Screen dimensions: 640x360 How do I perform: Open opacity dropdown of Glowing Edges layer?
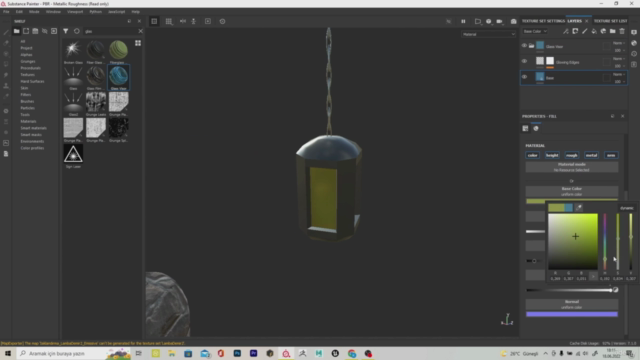point(619,66)
